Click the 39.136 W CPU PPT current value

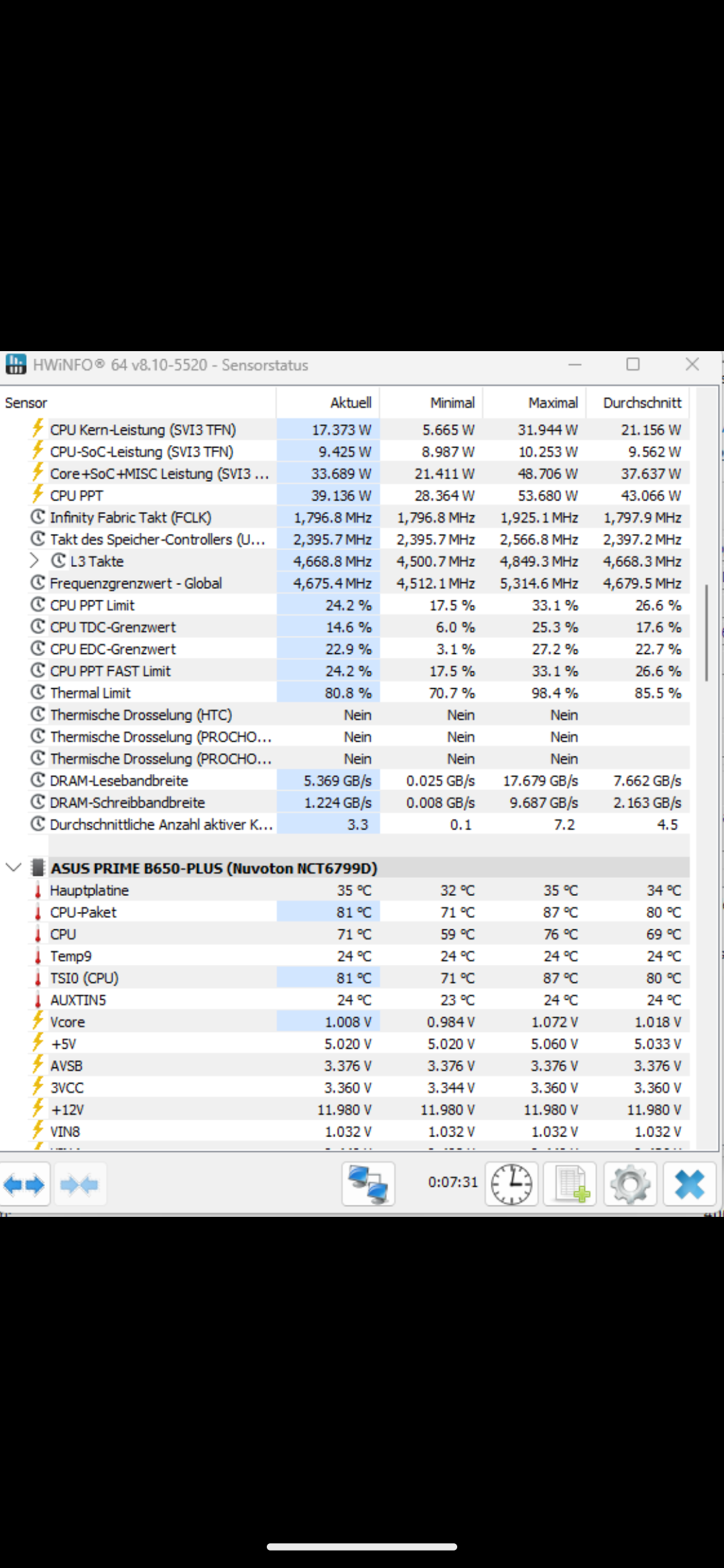point(341,495)
